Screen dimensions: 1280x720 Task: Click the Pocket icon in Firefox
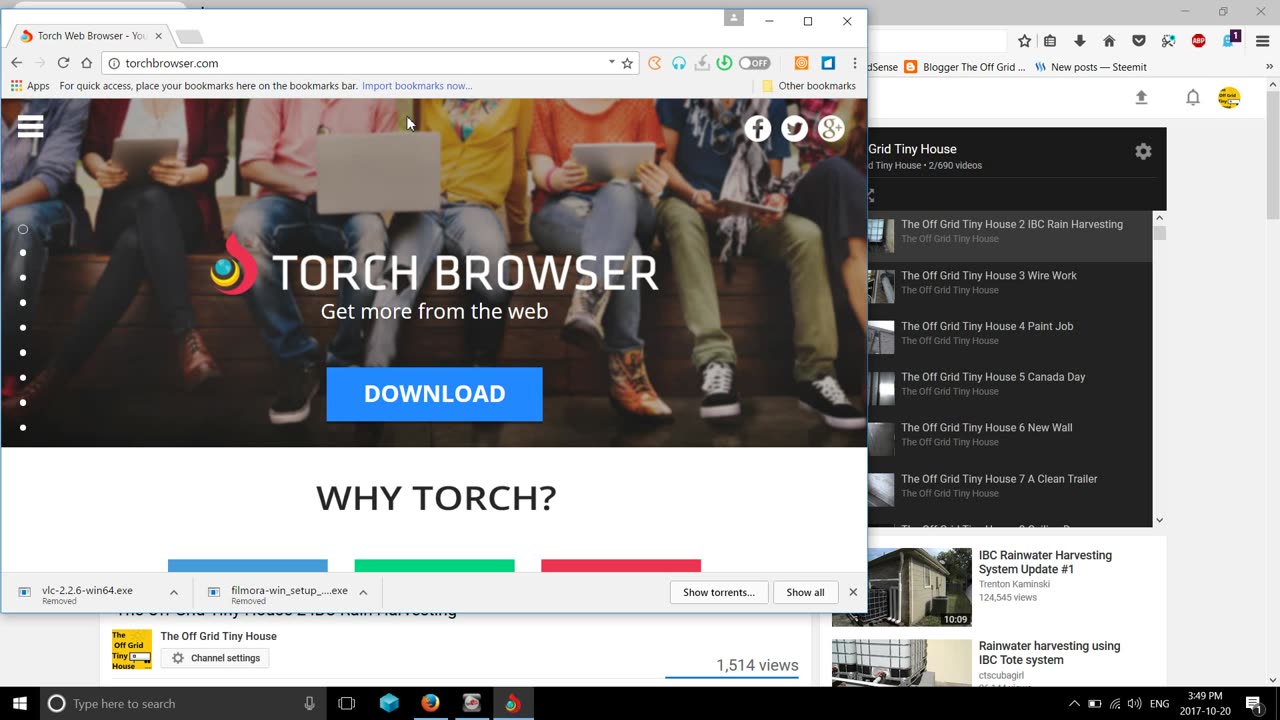click(1139, 41)
